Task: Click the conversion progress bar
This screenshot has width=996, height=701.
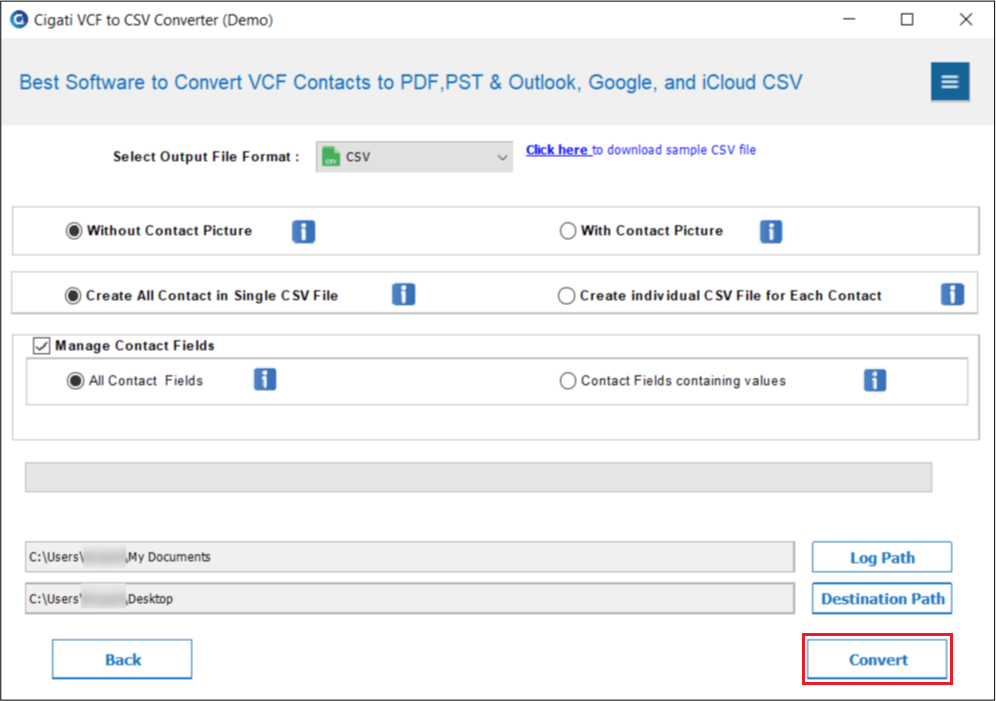Action: pyautogui.click(x=478, y=477)
